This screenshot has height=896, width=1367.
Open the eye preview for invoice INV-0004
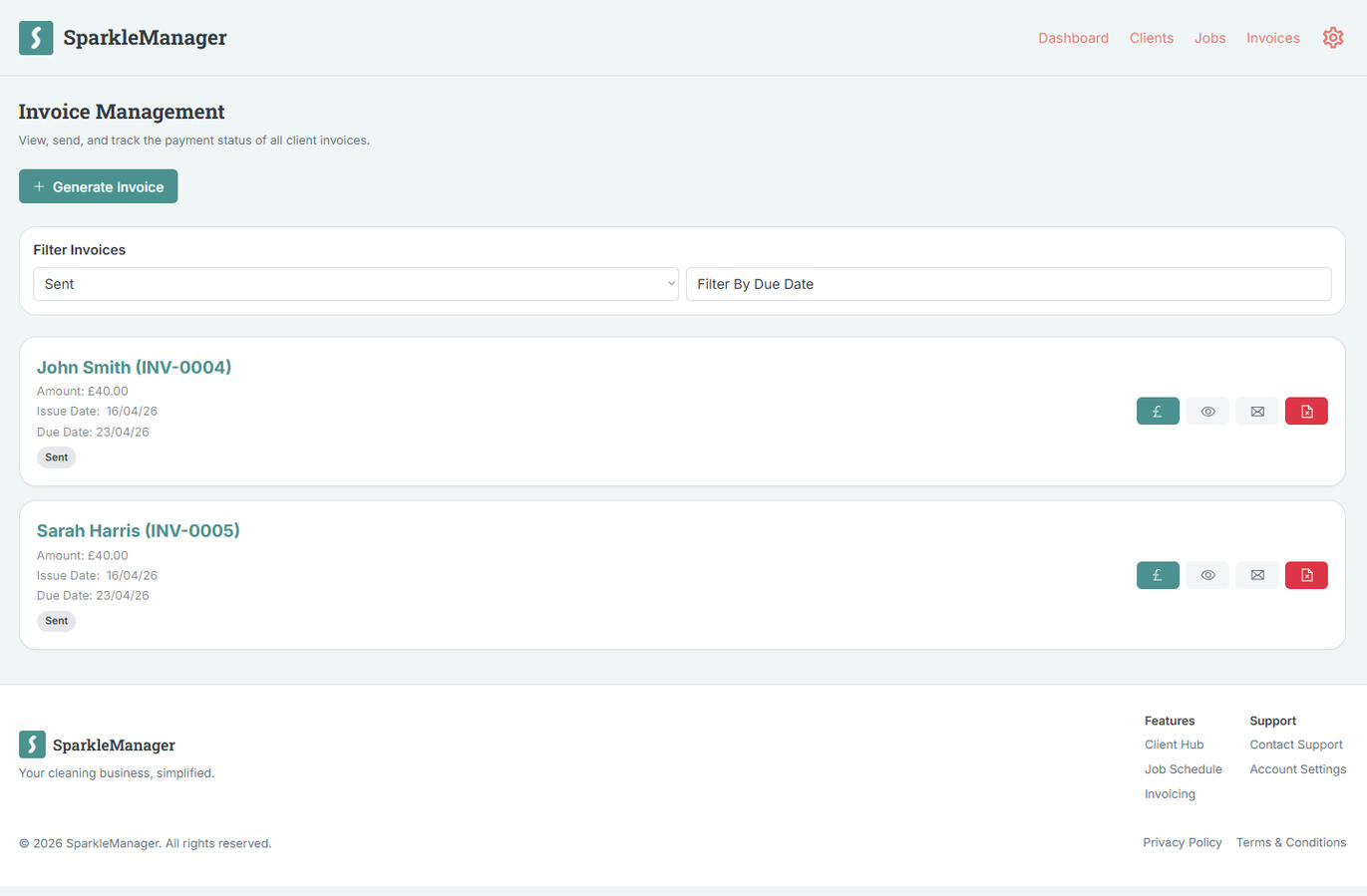[x=1206, y=411]
